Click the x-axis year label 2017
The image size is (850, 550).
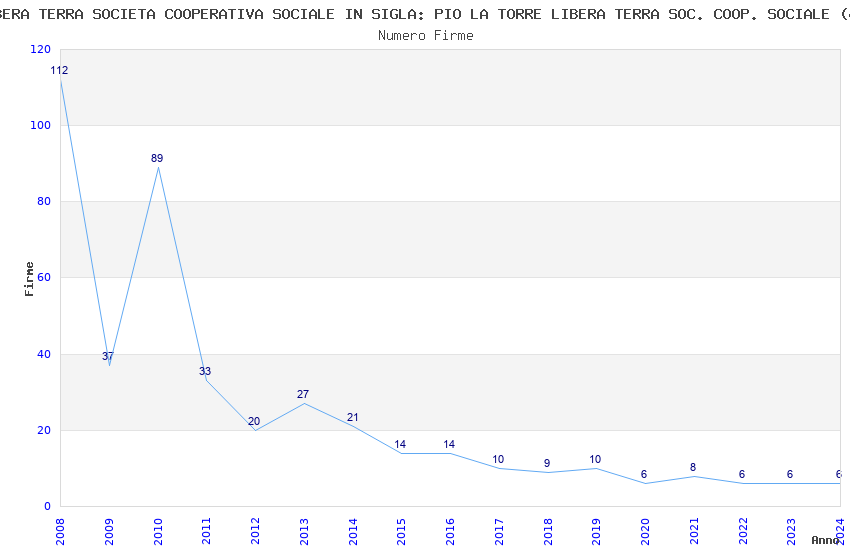pyautogui.click(x=499, y=531)
